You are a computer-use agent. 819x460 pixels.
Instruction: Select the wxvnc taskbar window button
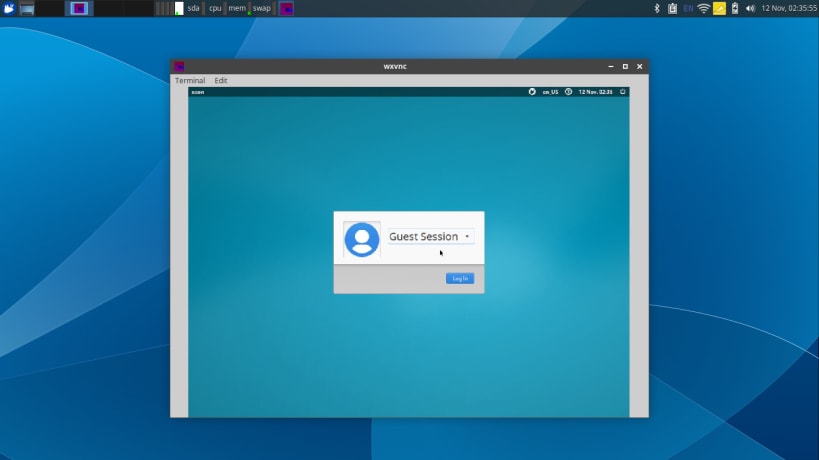point(79,8)
